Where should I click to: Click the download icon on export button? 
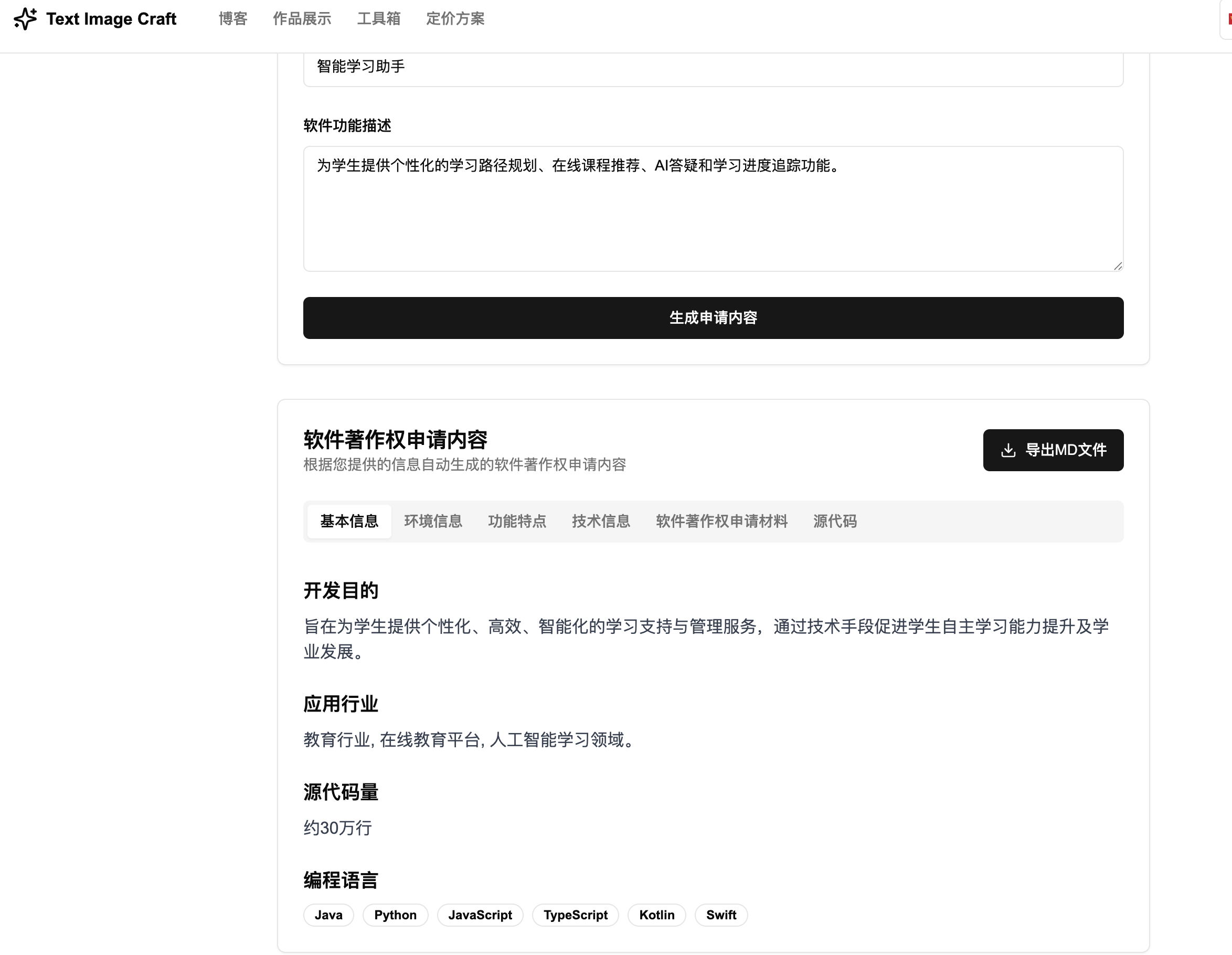(1008, 450)
